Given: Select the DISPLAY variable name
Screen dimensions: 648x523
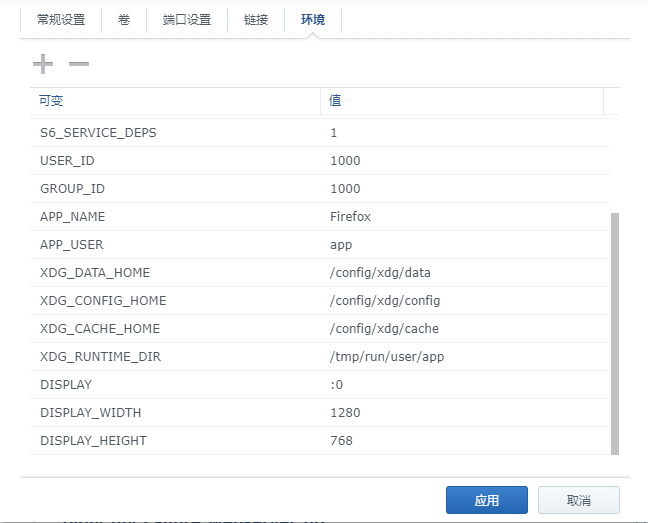Looking at the screenshot, I should 66,385.
